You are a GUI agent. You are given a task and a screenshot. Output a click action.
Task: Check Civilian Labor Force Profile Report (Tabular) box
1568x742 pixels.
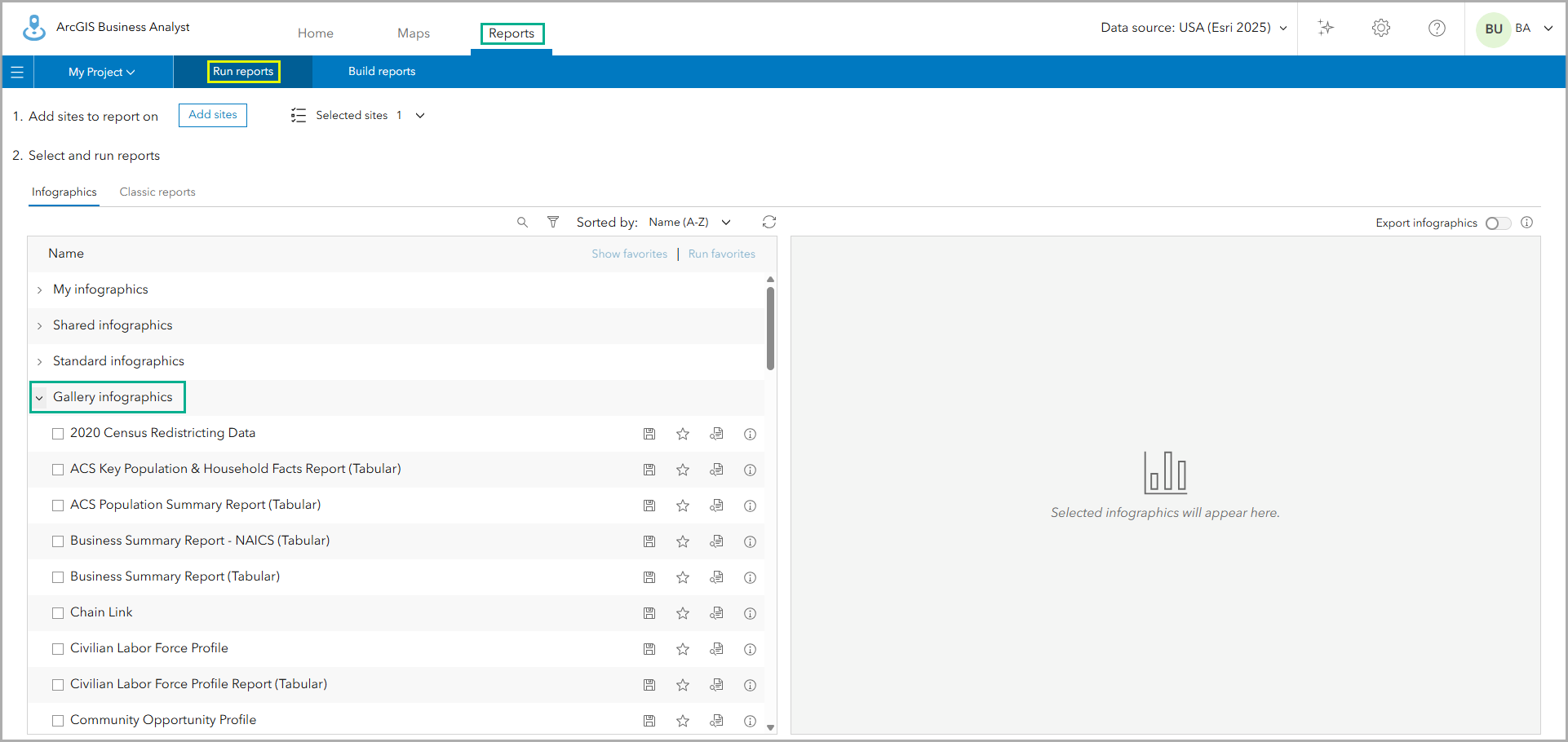[58, 685]
